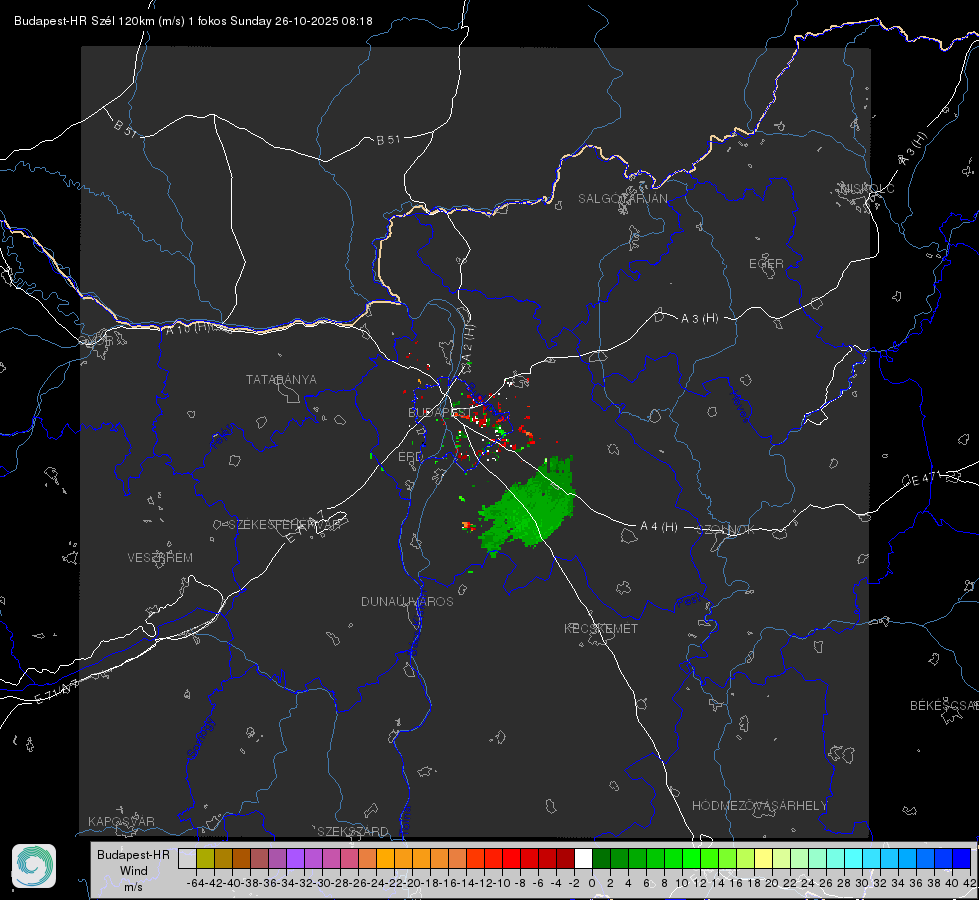The image size is (979, 900).
Task: Click the MISKOLC city label
Action: click(x=868, y=188)
